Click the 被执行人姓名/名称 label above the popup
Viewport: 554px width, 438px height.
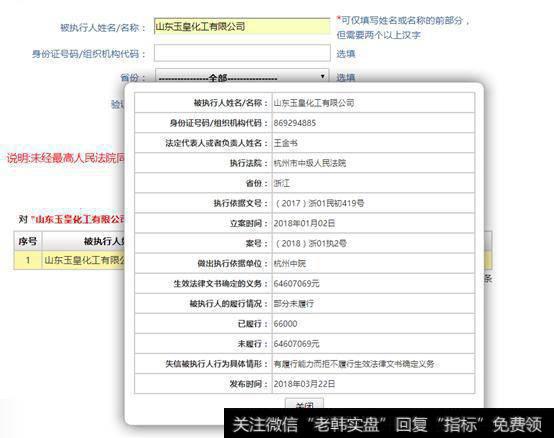[x=102, y=28]
